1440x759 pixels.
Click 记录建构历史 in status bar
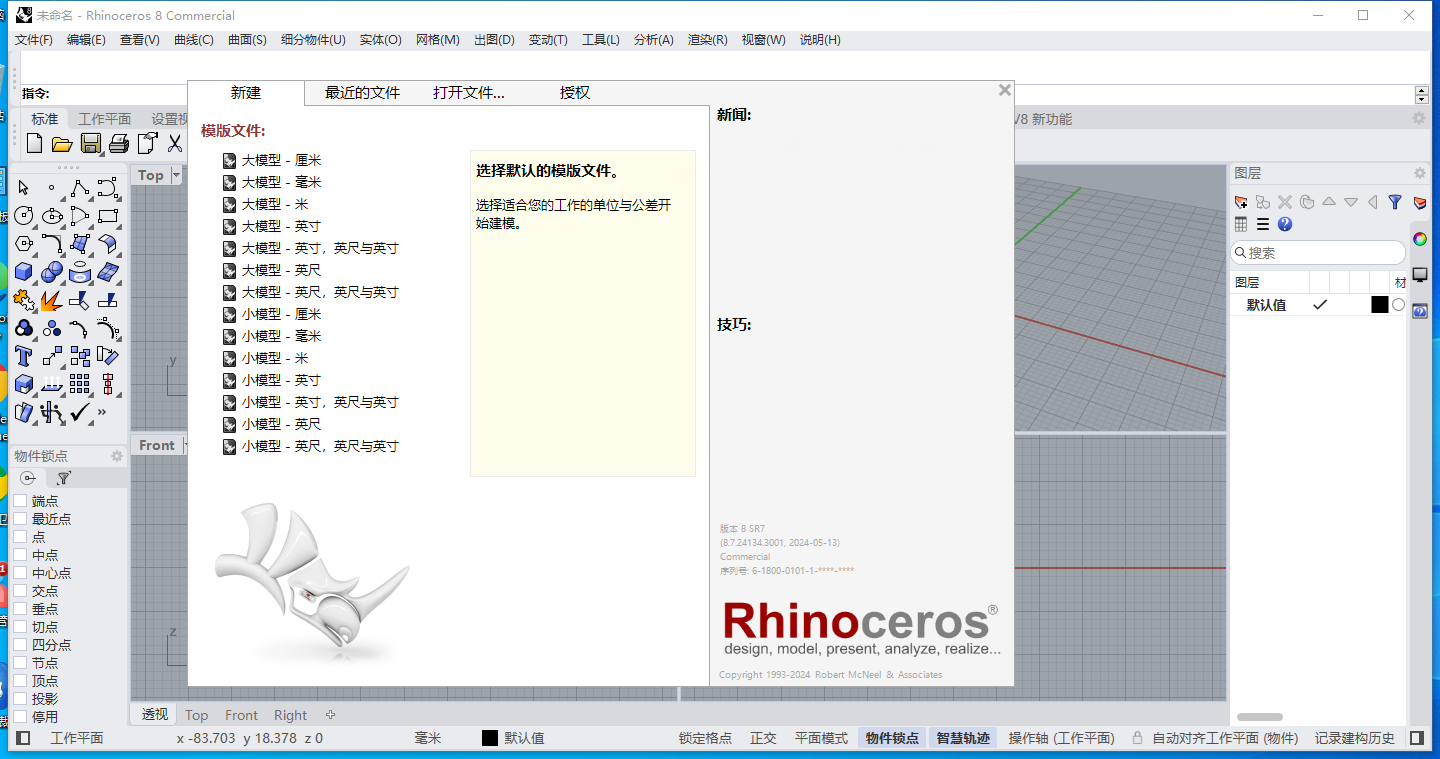pyautogui.click(x=1354, y=738)
